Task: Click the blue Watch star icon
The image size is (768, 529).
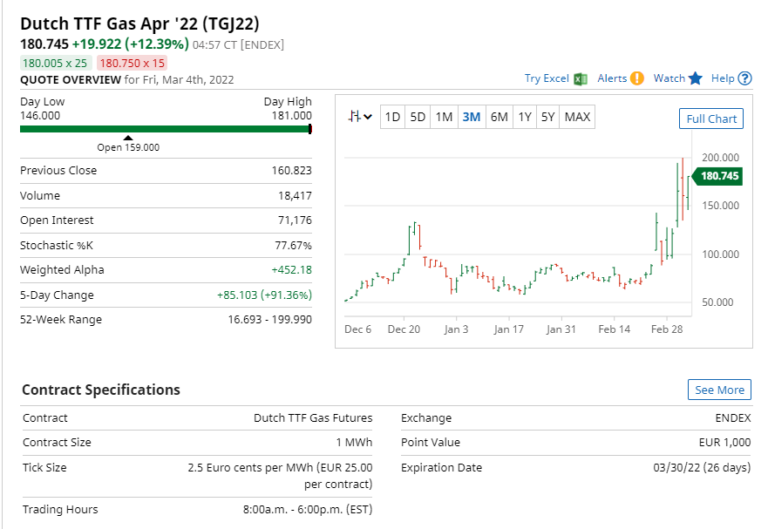Action: click(x=696, y=78)
